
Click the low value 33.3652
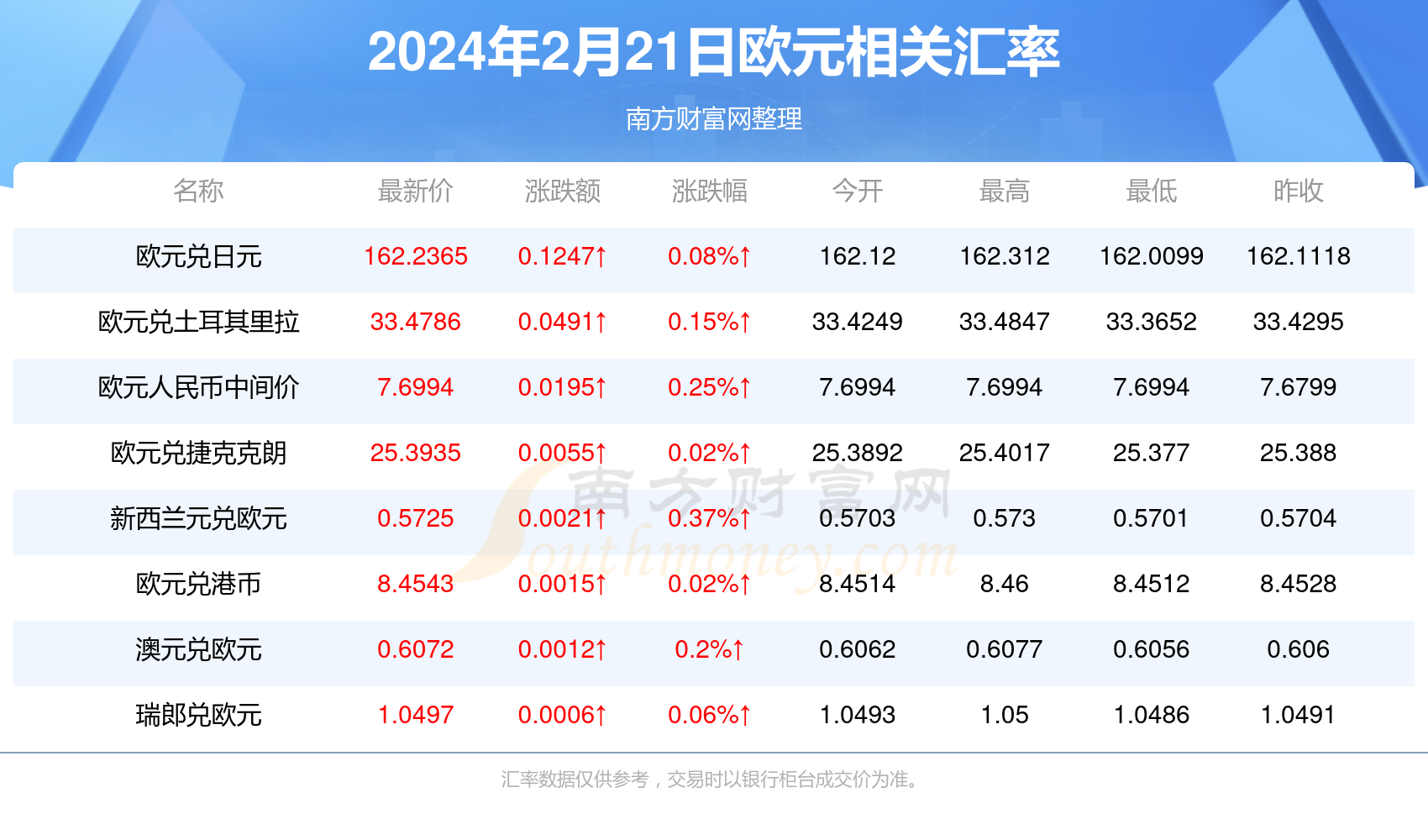pos(1152,322)
